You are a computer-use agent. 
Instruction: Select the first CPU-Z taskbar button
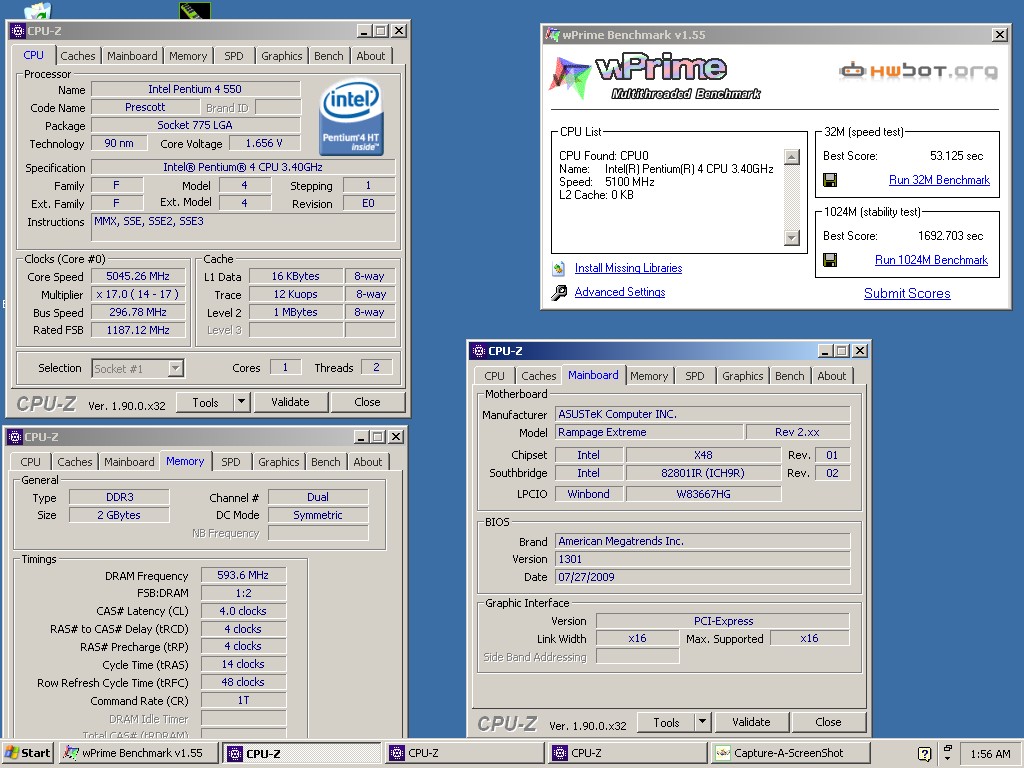point(301,753)
